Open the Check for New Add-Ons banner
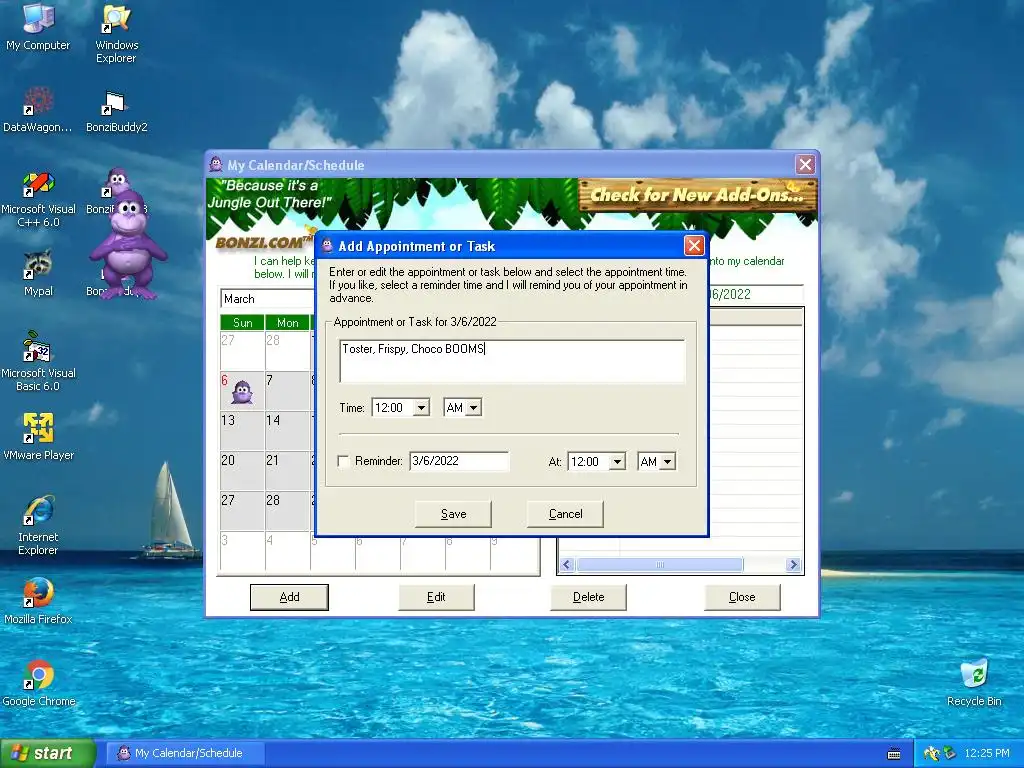Screen dimensions: 1024x768 697,195
